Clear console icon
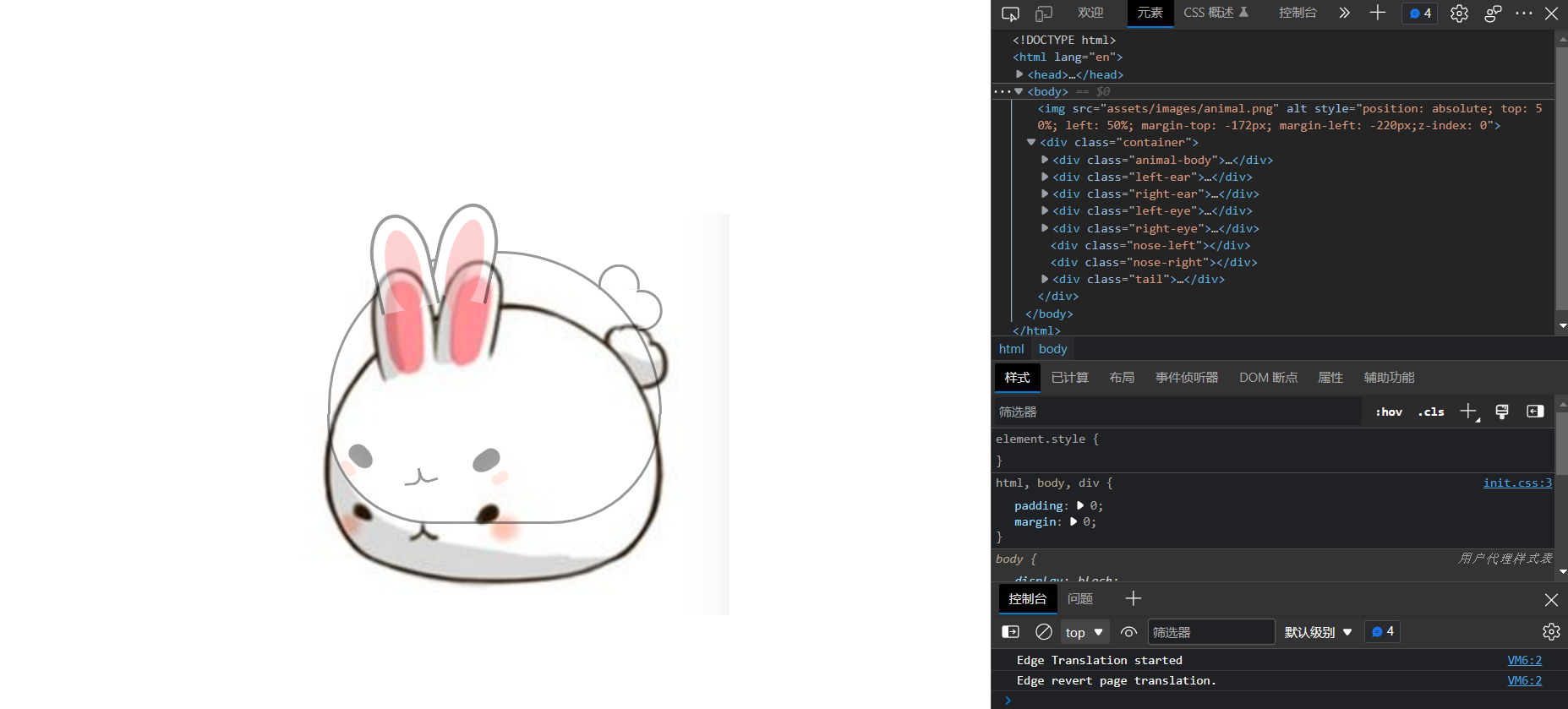1568x709 pixels. pyautogui.click(x=1044, y=632)
